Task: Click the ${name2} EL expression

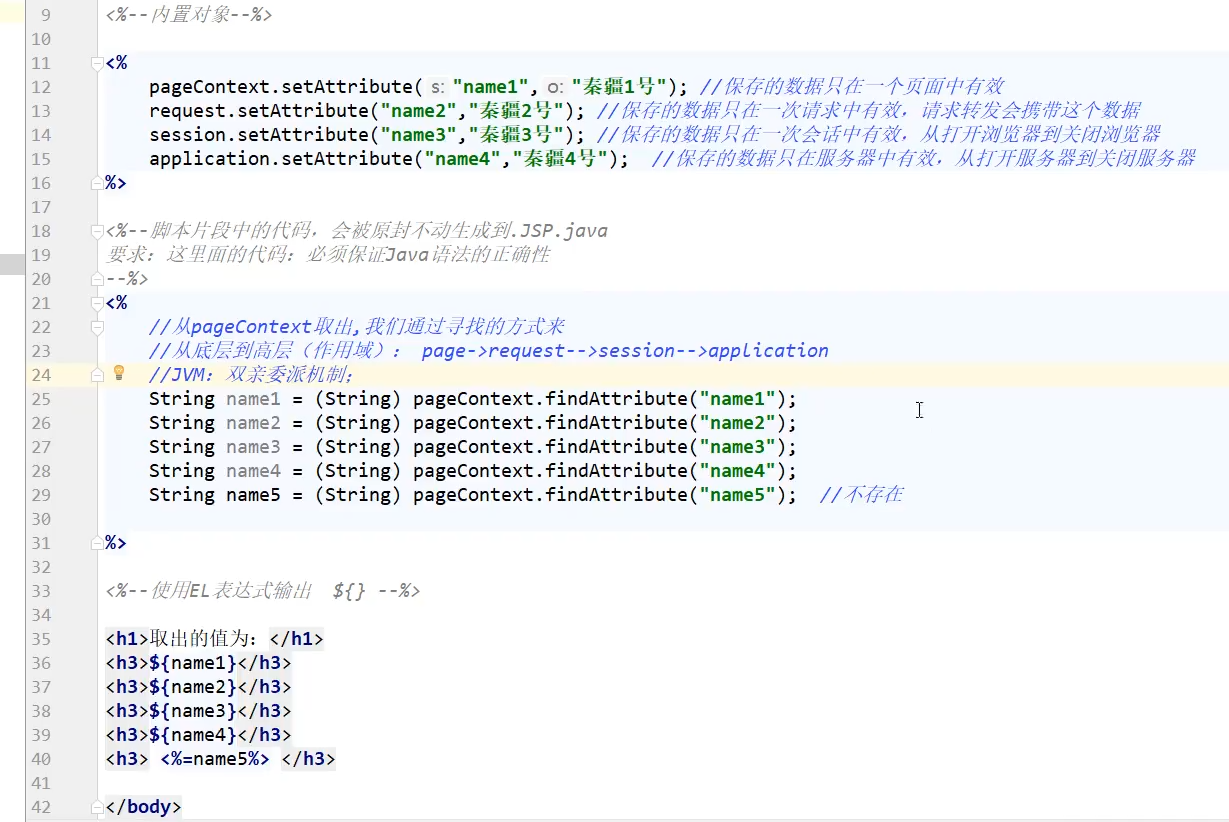Action: 193,687
